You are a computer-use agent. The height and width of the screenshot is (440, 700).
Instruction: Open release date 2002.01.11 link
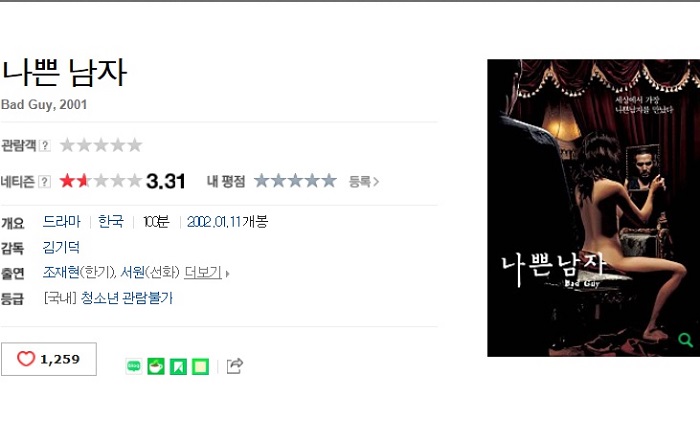(214, 222)
